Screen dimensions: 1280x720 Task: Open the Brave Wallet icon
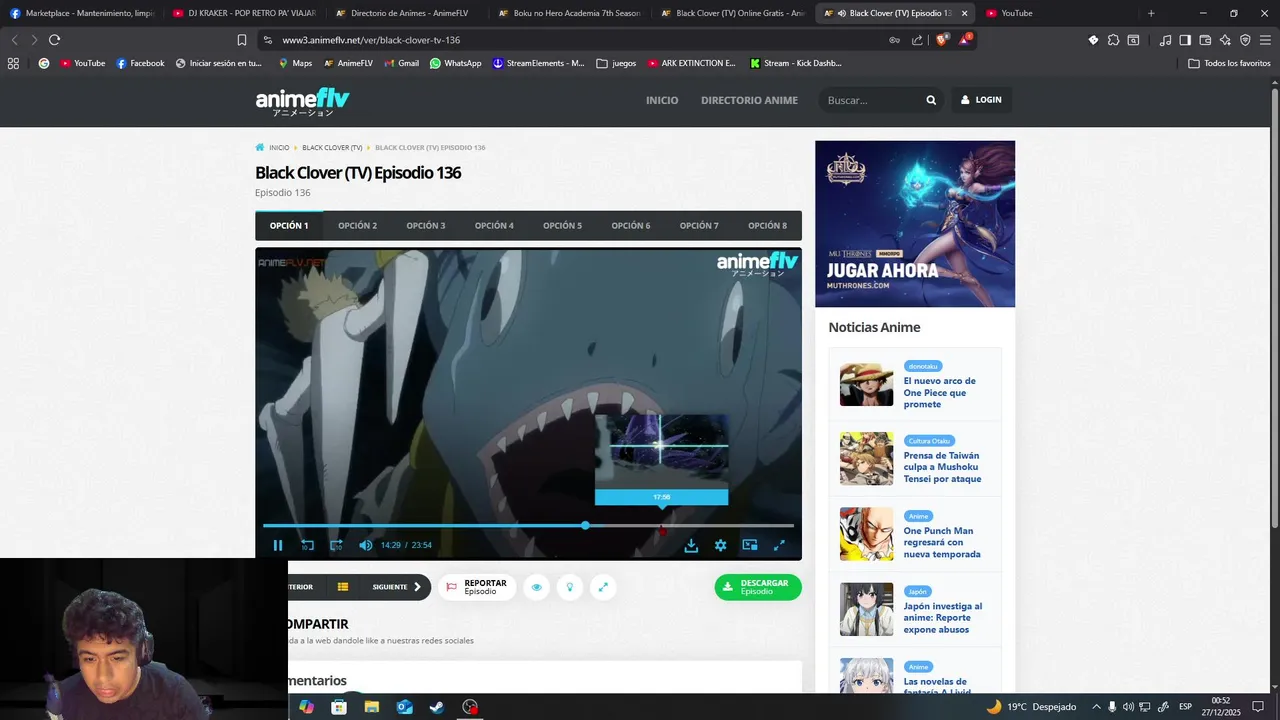click(1205, 40)
